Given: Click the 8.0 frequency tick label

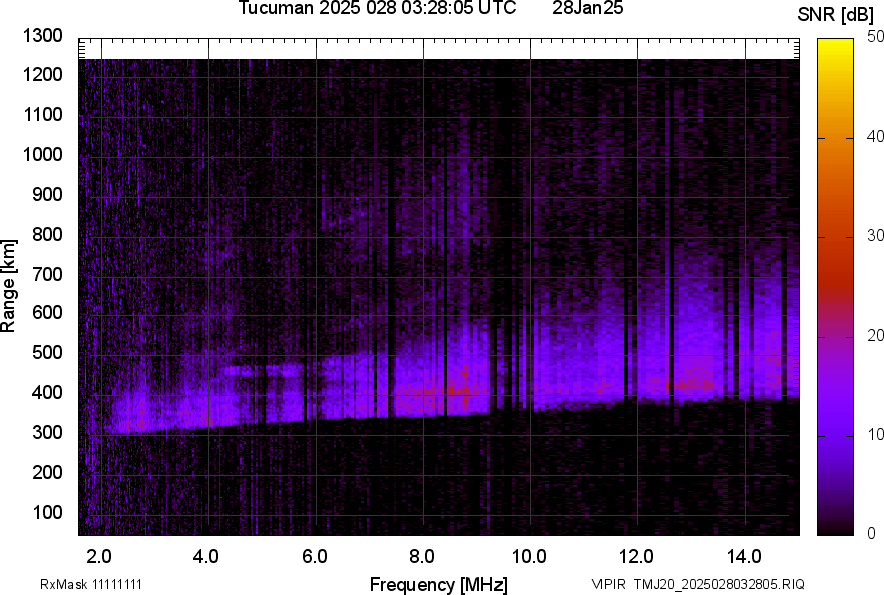Looking at the screenshot, I should click(421, 555).
